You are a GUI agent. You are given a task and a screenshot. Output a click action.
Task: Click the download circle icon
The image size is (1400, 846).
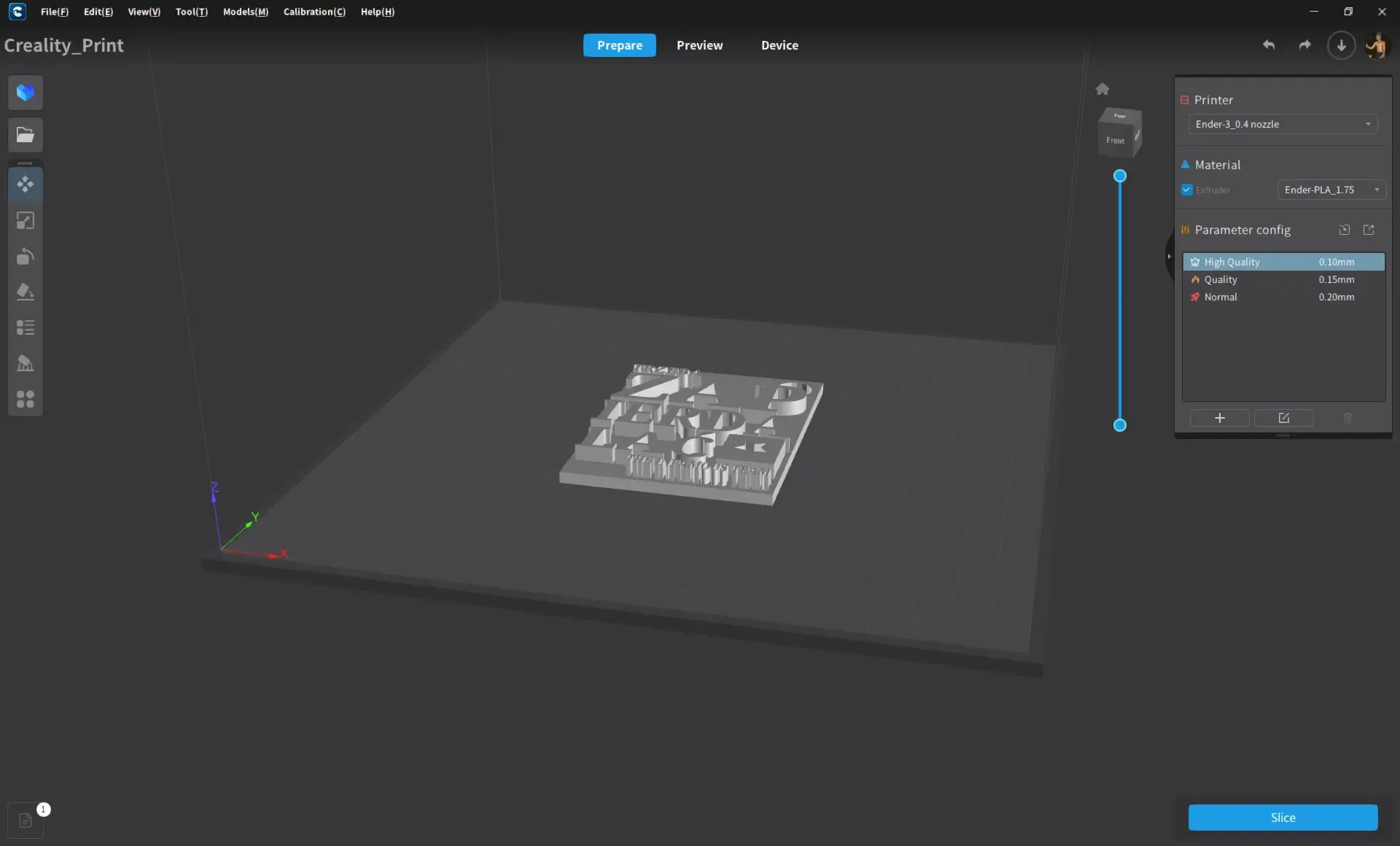[1341, 45]
